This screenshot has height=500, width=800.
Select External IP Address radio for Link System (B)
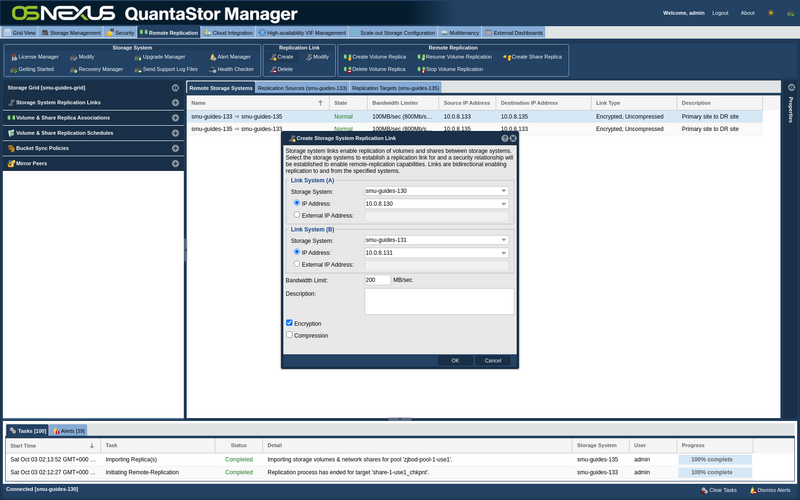297,264
